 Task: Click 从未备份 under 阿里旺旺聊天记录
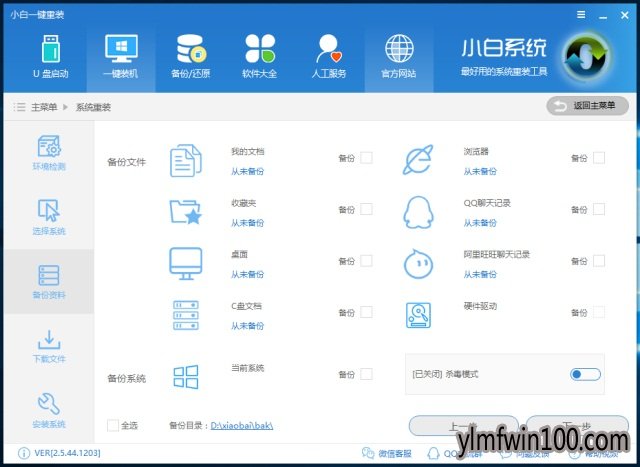point(480,274)
